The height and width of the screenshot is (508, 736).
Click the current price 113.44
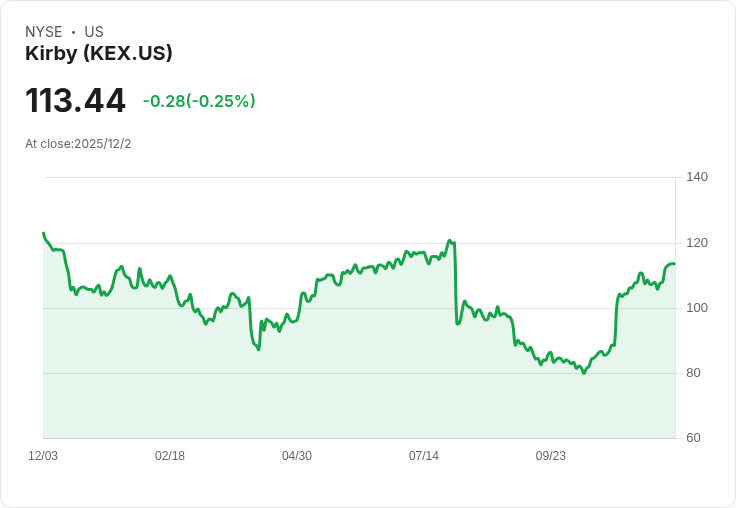click(75, 101)
